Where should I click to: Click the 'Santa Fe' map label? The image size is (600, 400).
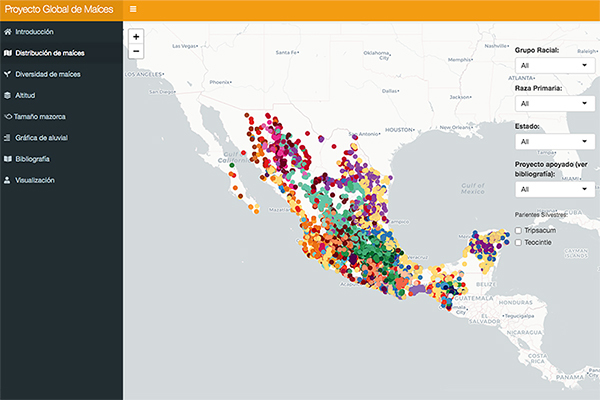[287, 52]
